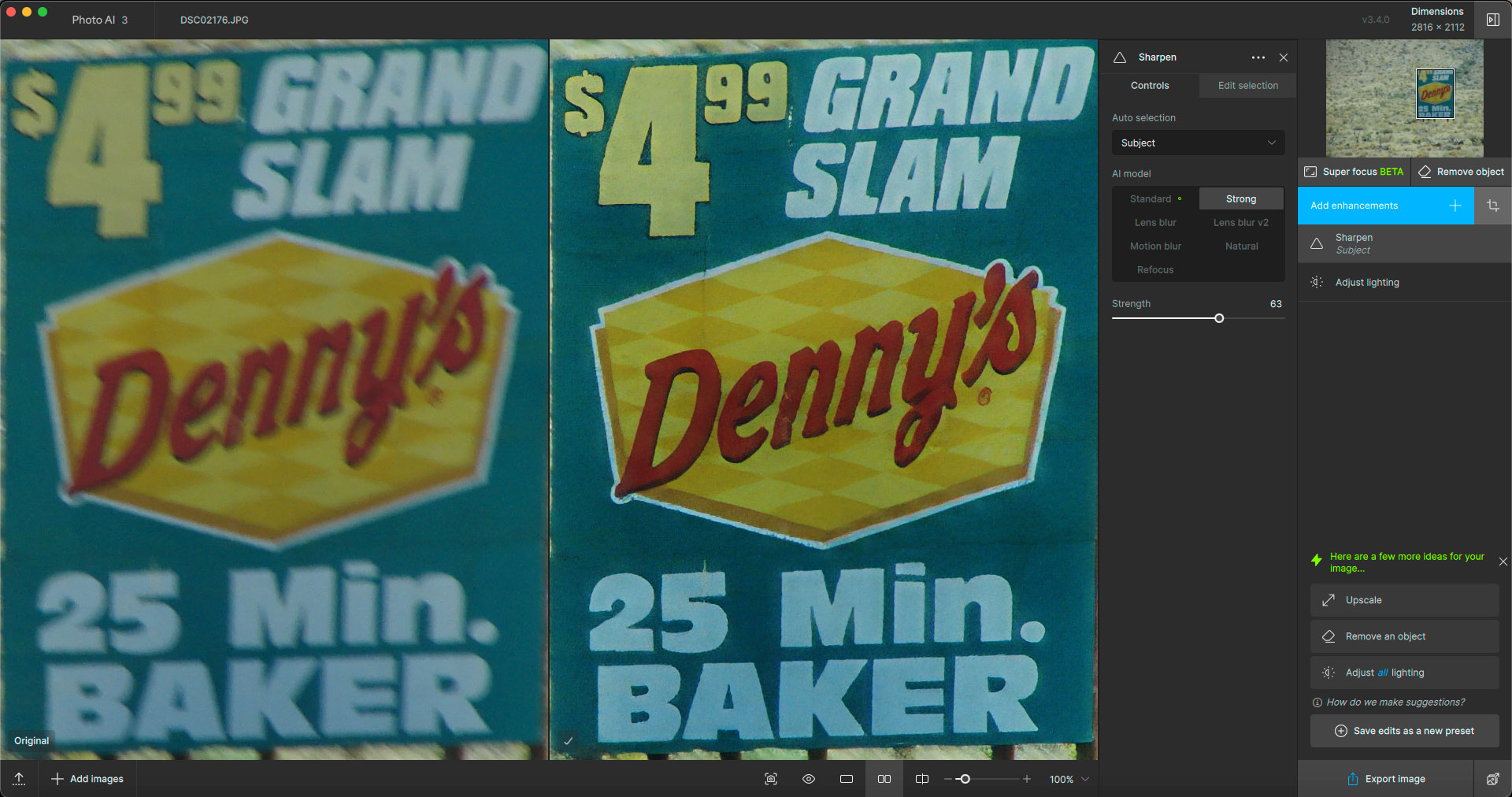The image size is (1512, 797).
Task: Toggle the eye preview icon
Action: (x=809, y=779)
